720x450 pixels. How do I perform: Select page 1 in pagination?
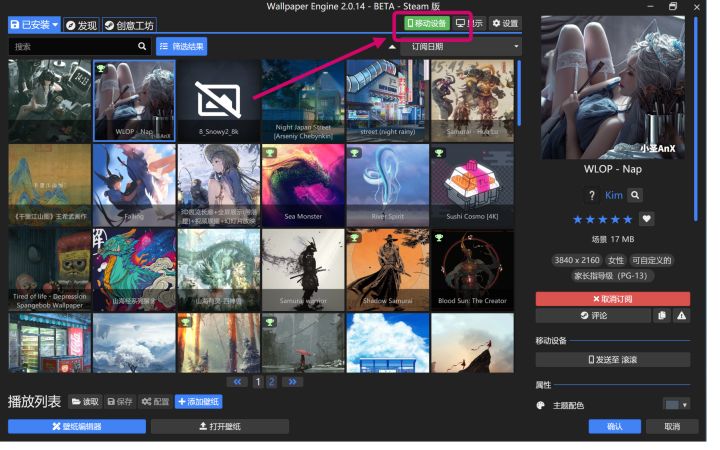(258, 382)
